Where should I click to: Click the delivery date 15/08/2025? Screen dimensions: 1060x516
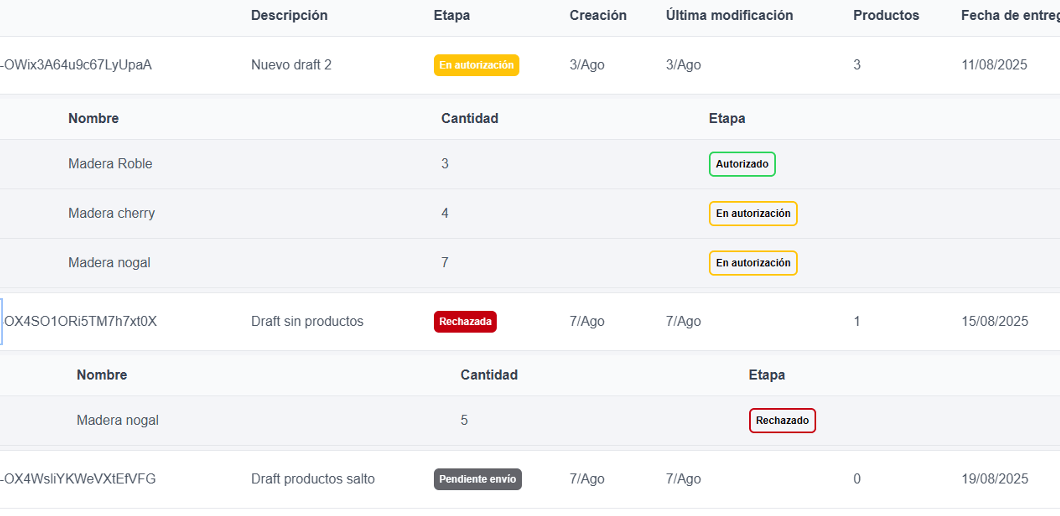click(994, 322)
